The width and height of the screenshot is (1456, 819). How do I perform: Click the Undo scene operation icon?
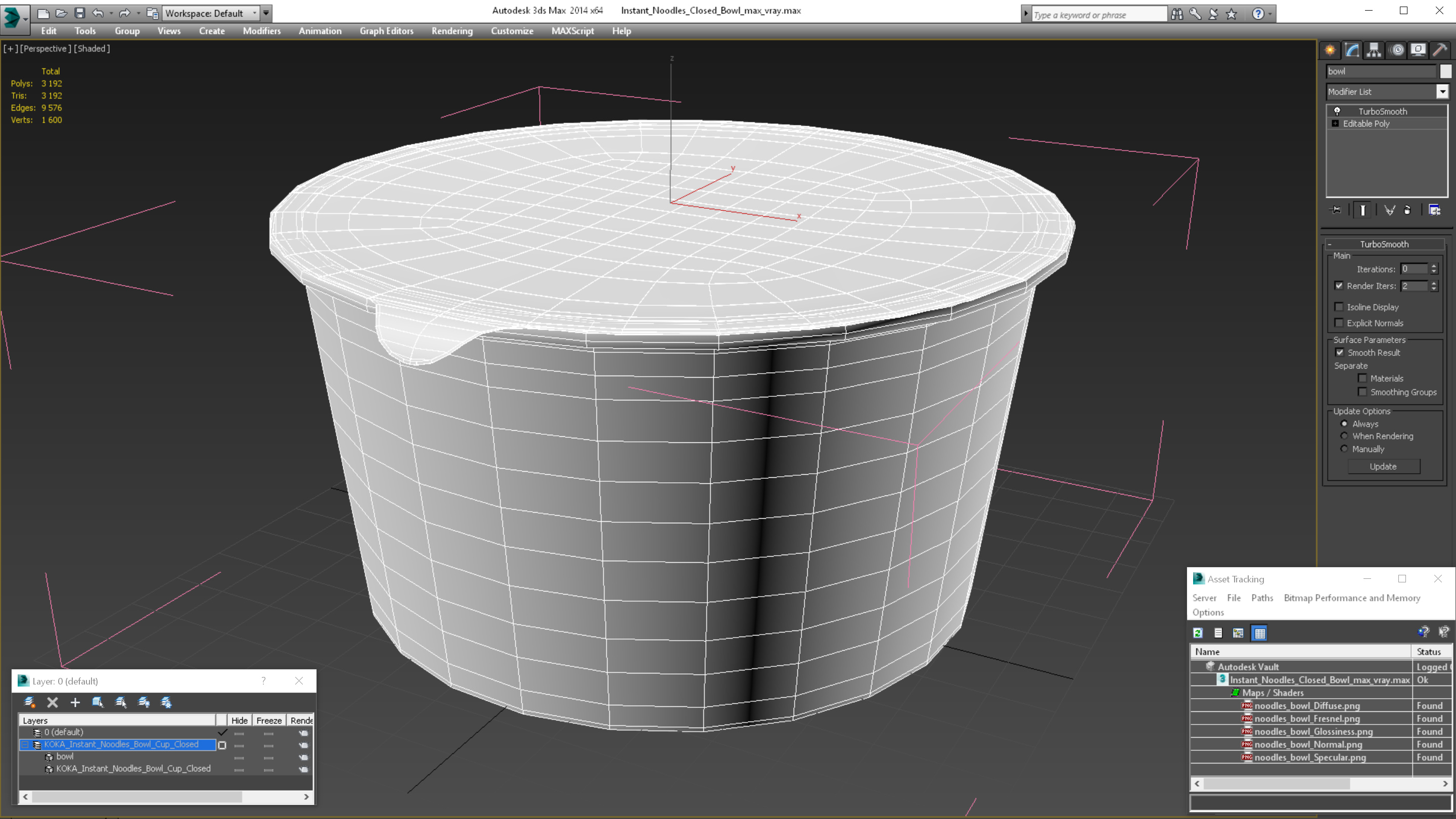[99, 12]
